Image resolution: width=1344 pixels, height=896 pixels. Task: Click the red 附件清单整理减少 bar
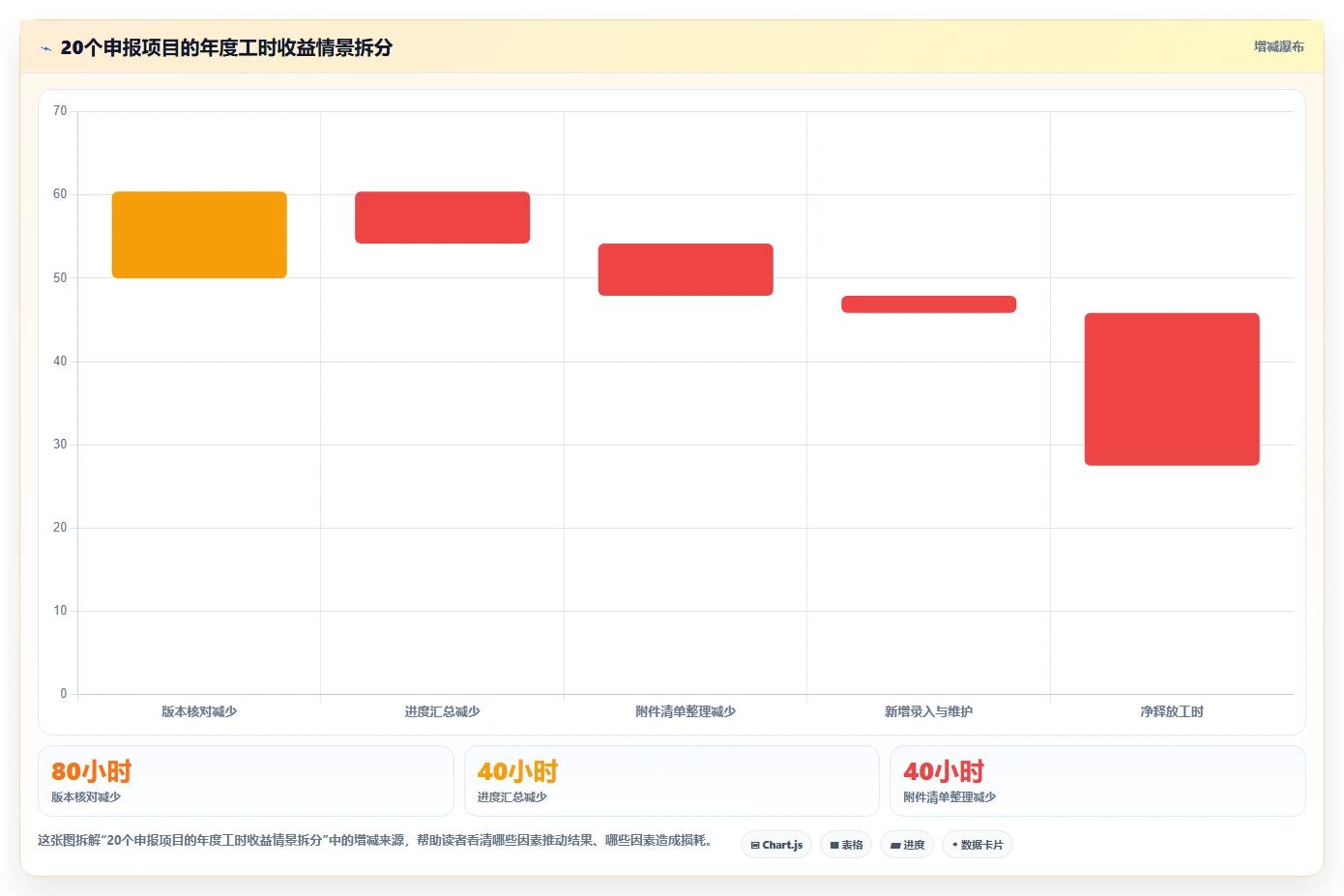[x=686, y=270]
